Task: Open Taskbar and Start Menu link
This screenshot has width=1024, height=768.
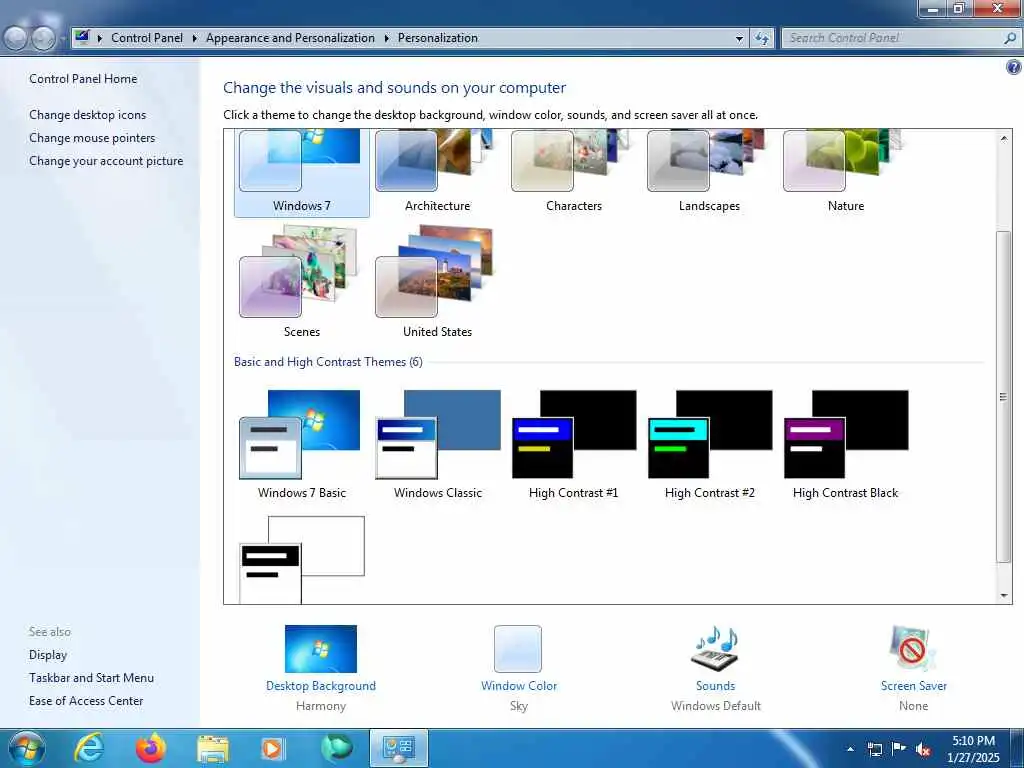Action: (91, 678)
